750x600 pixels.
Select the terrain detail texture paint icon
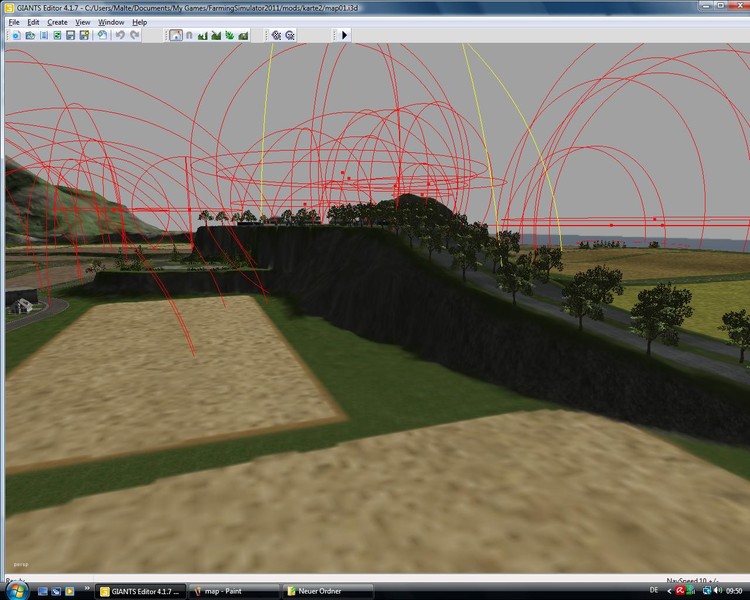[216, 35]
